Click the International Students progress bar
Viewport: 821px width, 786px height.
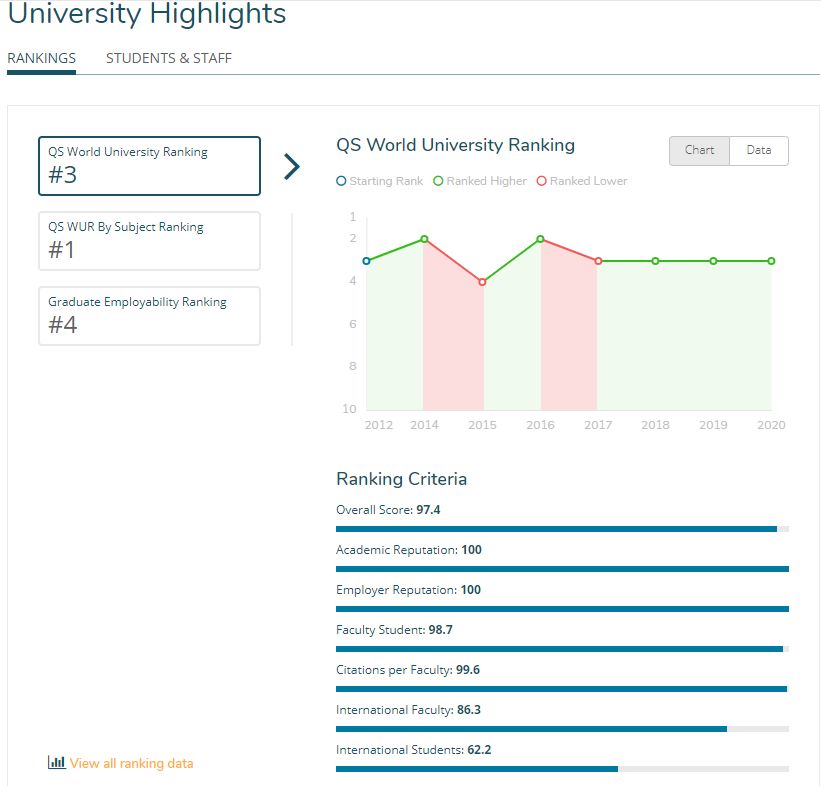pos(562,769)
